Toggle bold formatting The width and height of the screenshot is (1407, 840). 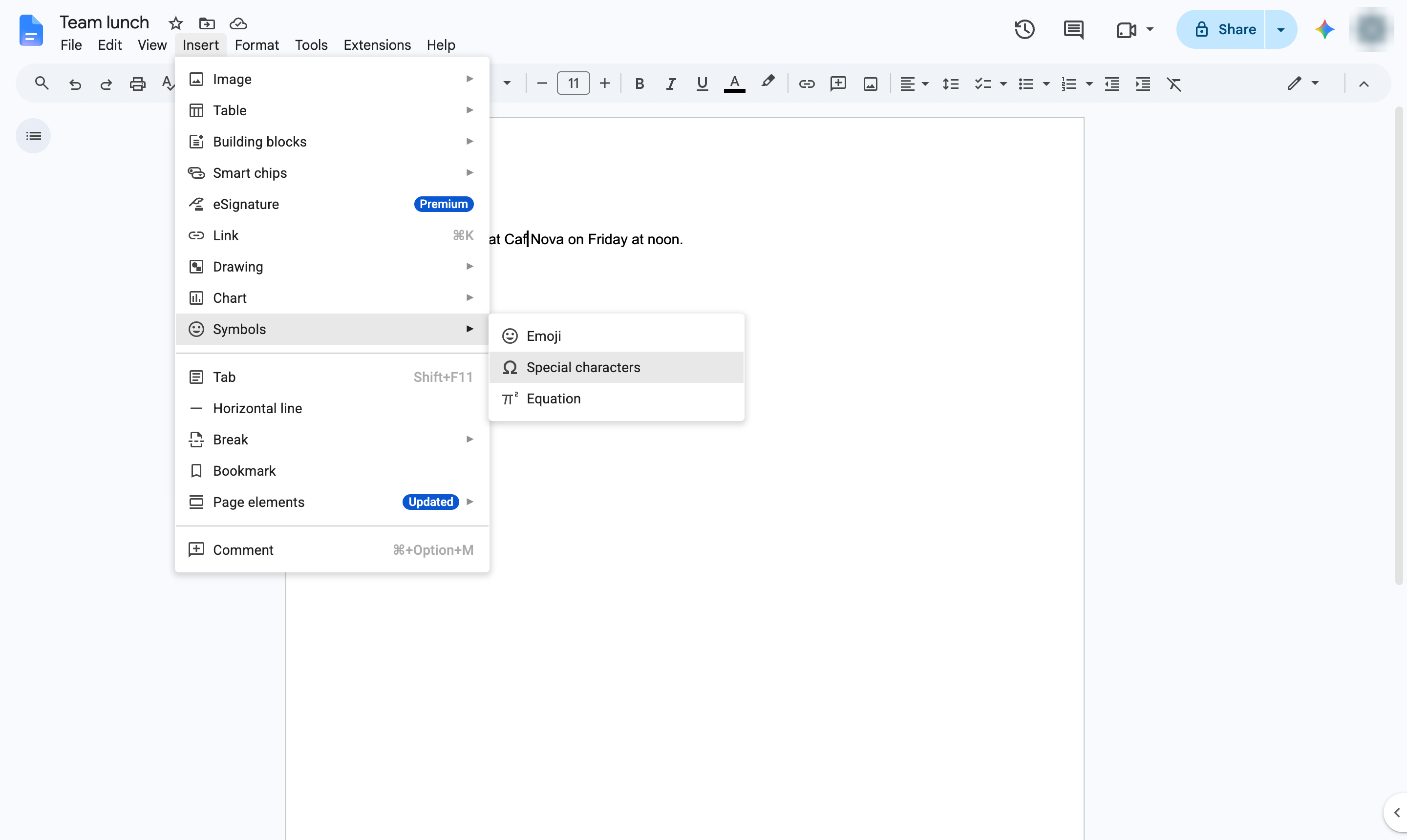point(639,84)
